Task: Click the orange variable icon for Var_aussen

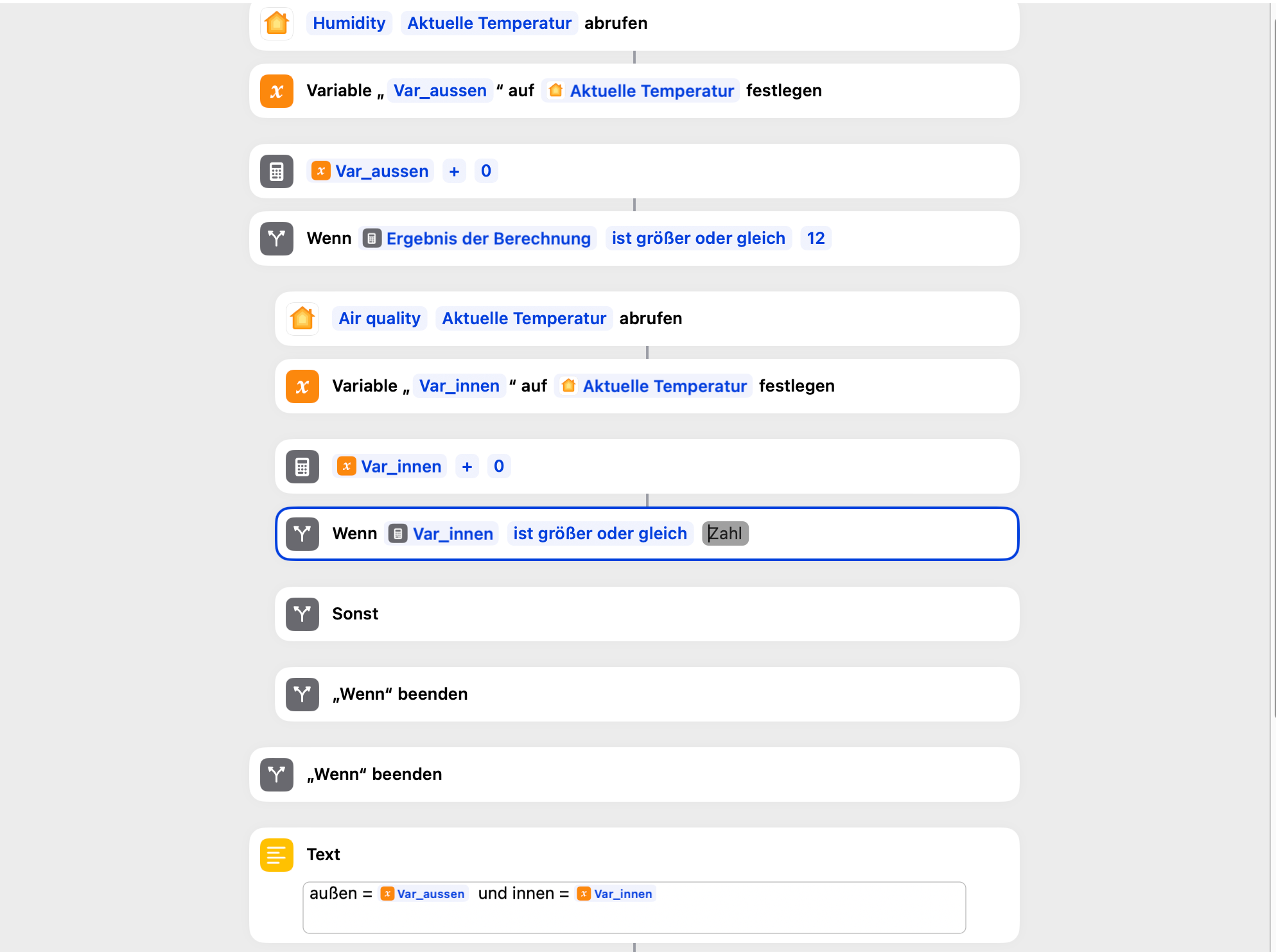Action: (277, 91)
